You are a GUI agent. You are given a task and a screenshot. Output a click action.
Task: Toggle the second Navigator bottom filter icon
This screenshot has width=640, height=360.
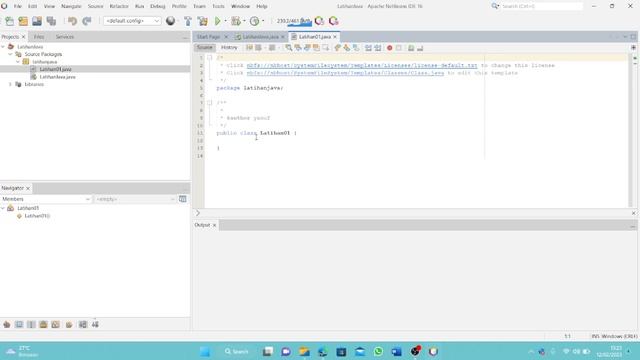pos(19,324)
